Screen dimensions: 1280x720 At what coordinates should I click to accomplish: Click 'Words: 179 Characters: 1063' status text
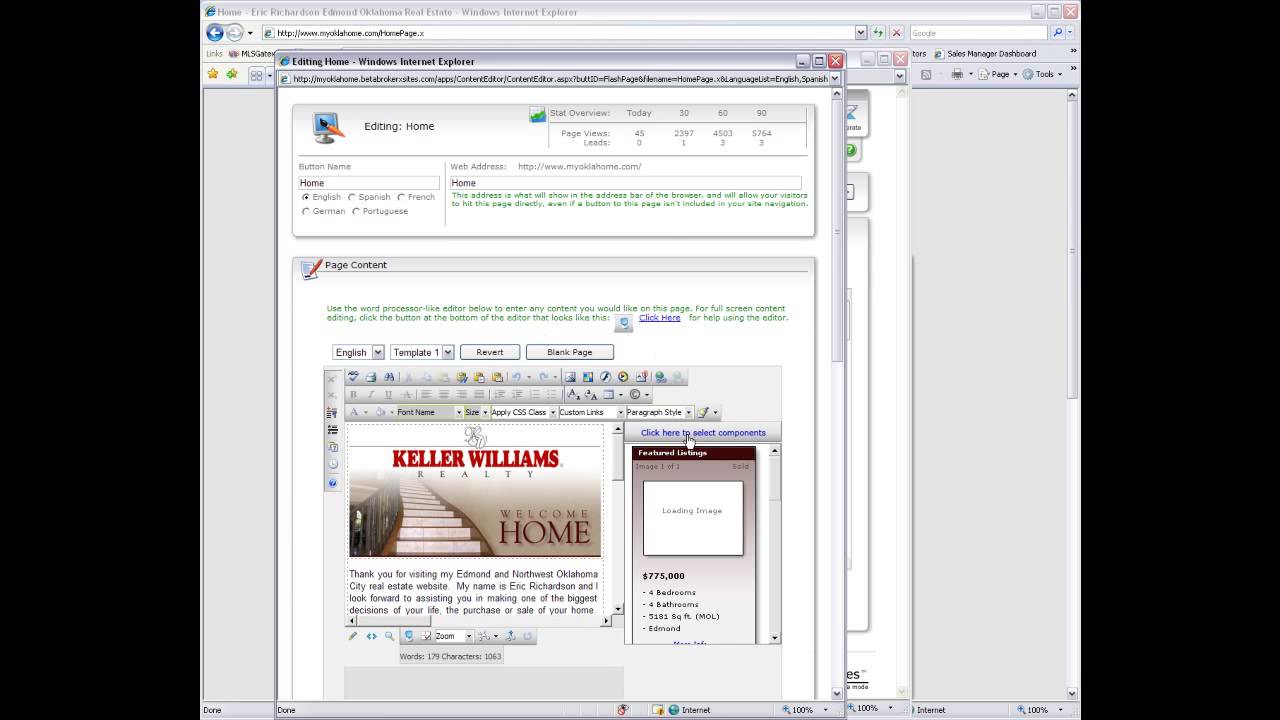451,657
